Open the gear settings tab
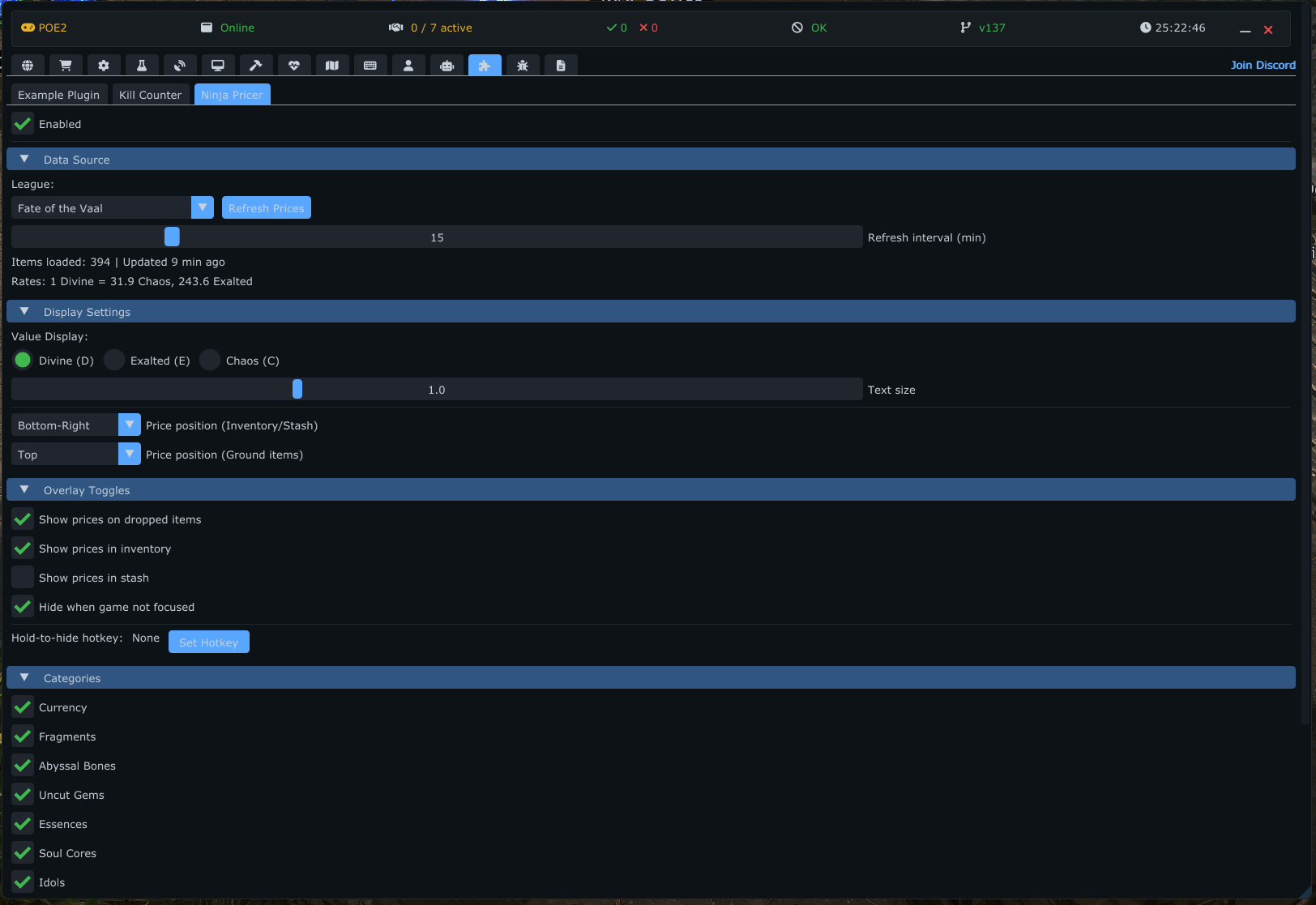 (x=104, y=66)
